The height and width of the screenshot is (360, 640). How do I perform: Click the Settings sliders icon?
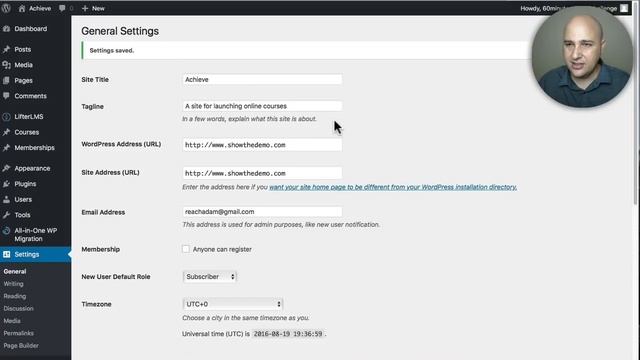[x=7, y=254]
